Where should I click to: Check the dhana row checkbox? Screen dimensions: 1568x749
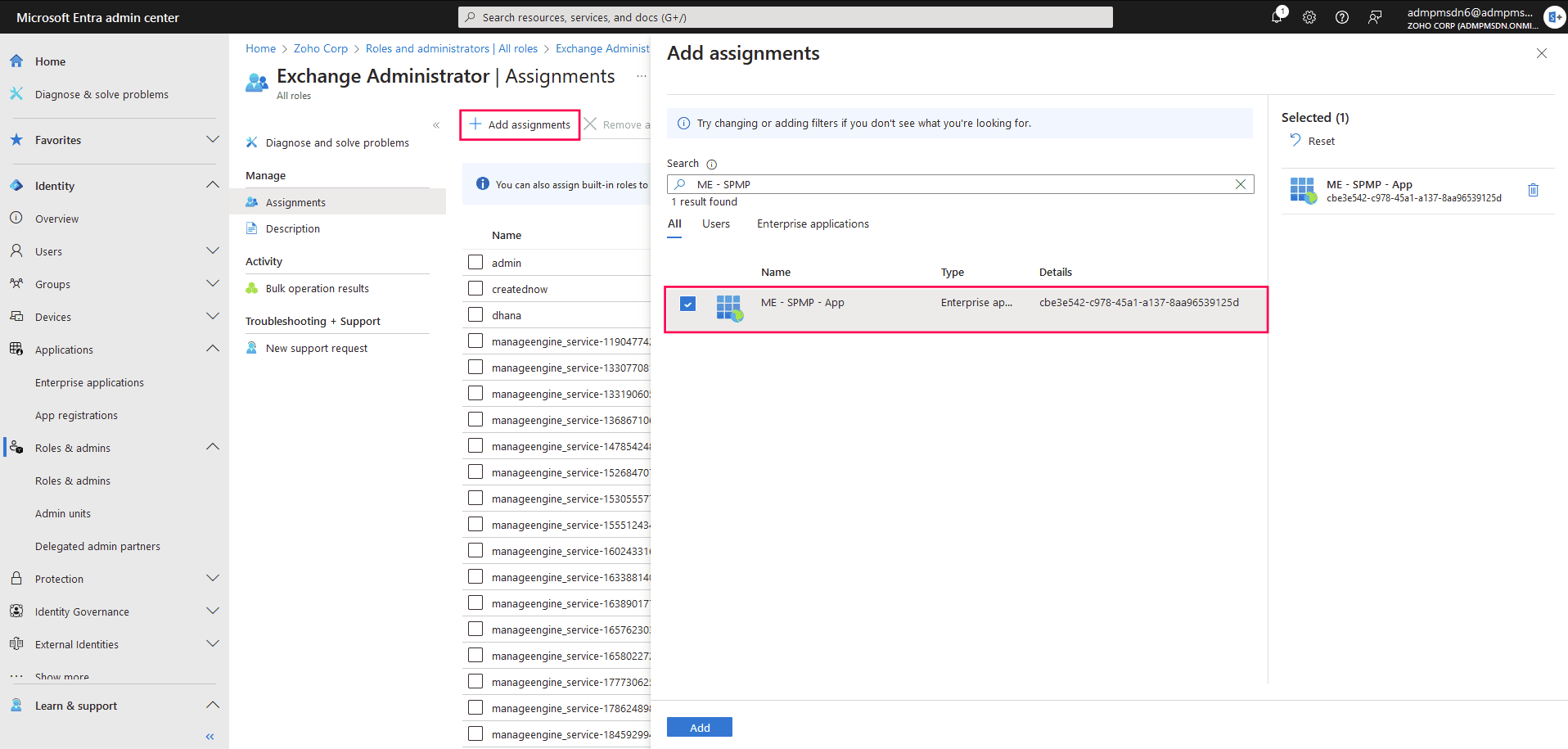click(475, 314)
